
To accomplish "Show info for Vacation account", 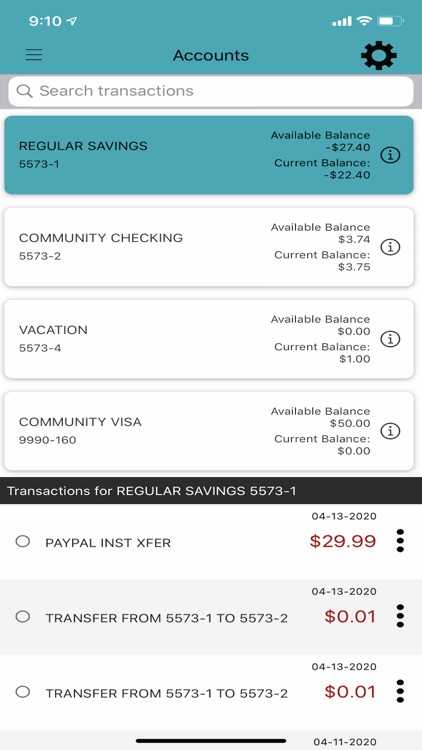I will [x=390, y=339].
